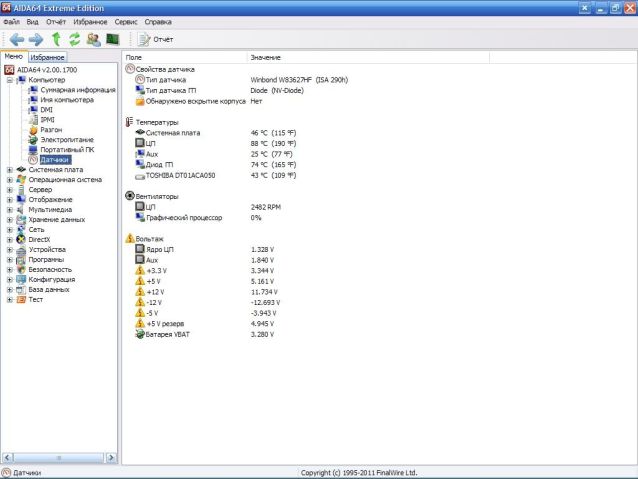
Task: Click the Forward navigation arrow
Action: pos(36,39)
